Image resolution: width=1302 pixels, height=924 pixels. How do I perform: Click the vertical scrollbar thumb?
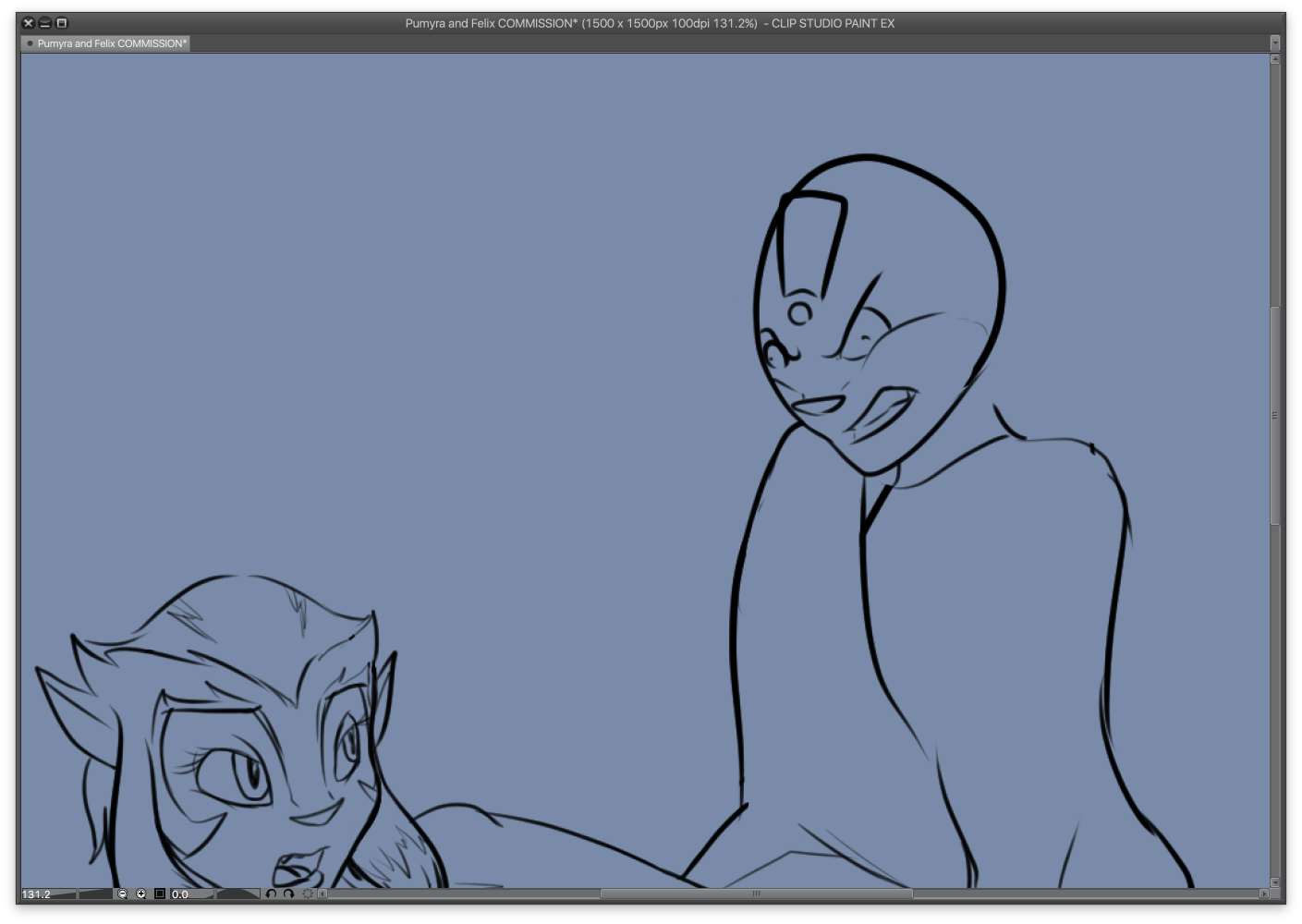click(1275, 416)
